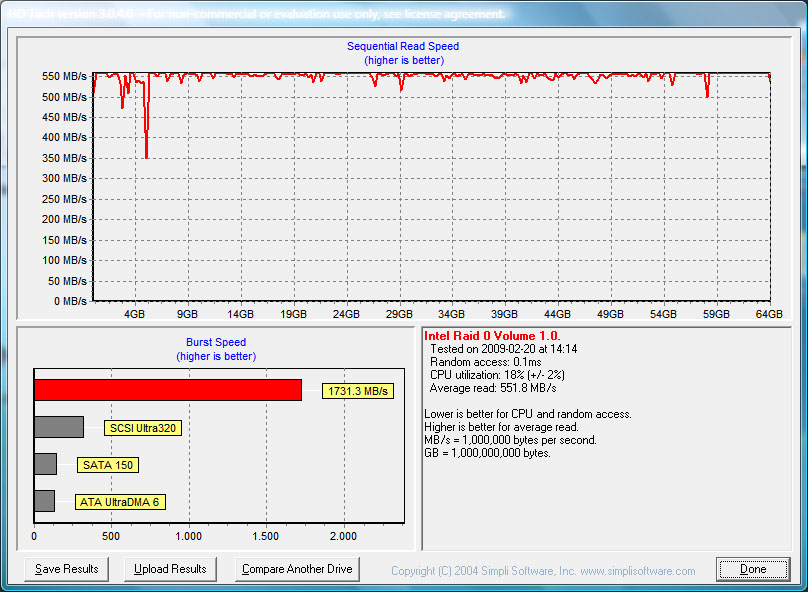Click the gray ATA UltraDMA 6 bar
This screenshot has height=592, width=808.
tap(45, 501)
